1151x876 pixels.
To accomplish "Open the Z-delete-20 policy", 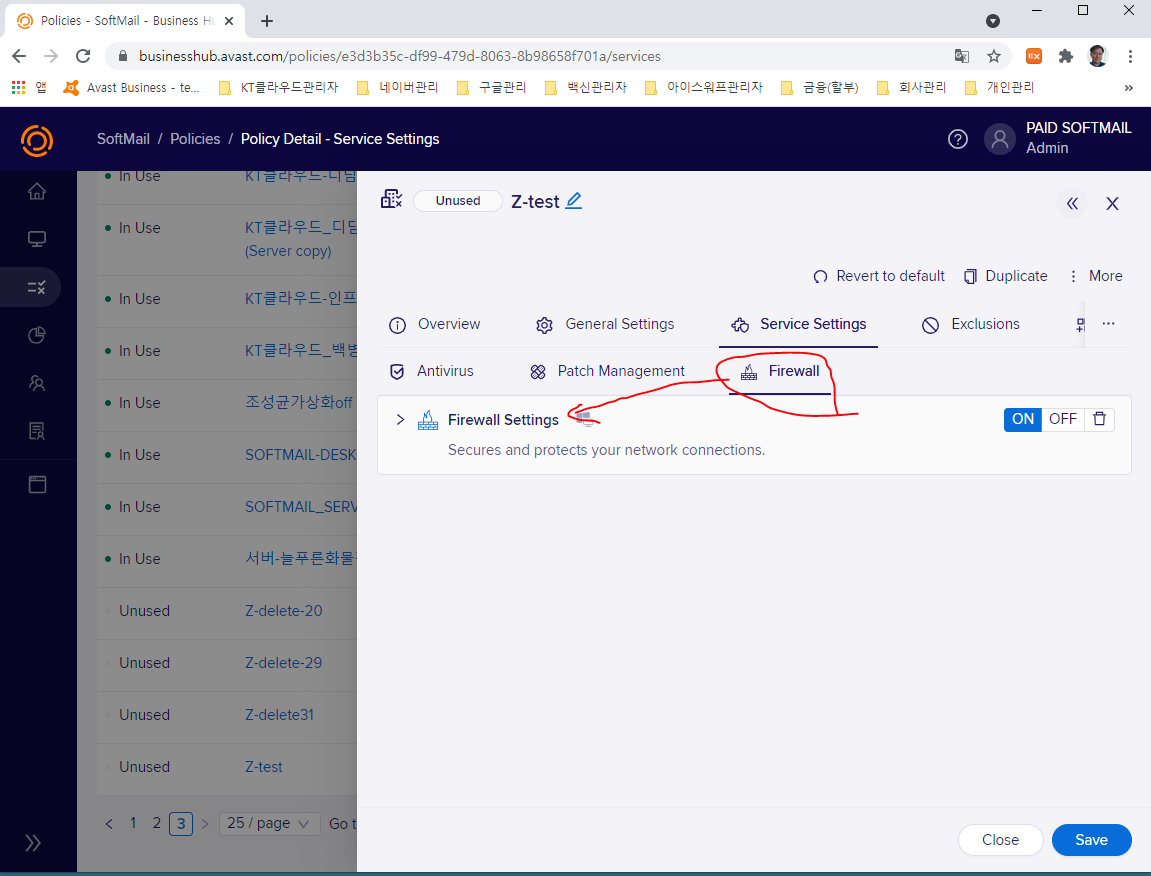I will point(283,611).
